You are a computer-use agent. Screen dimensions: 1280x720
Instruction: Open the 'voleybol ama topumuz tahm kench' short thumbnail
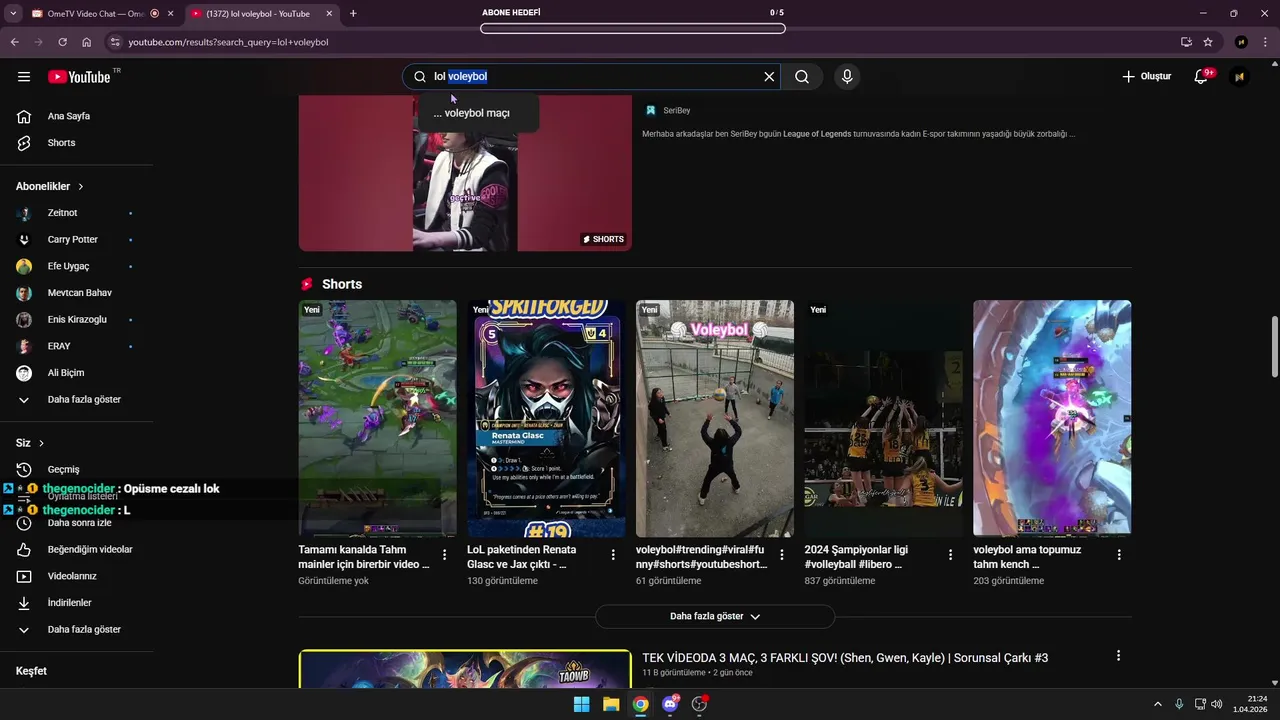coord(1052,419)
